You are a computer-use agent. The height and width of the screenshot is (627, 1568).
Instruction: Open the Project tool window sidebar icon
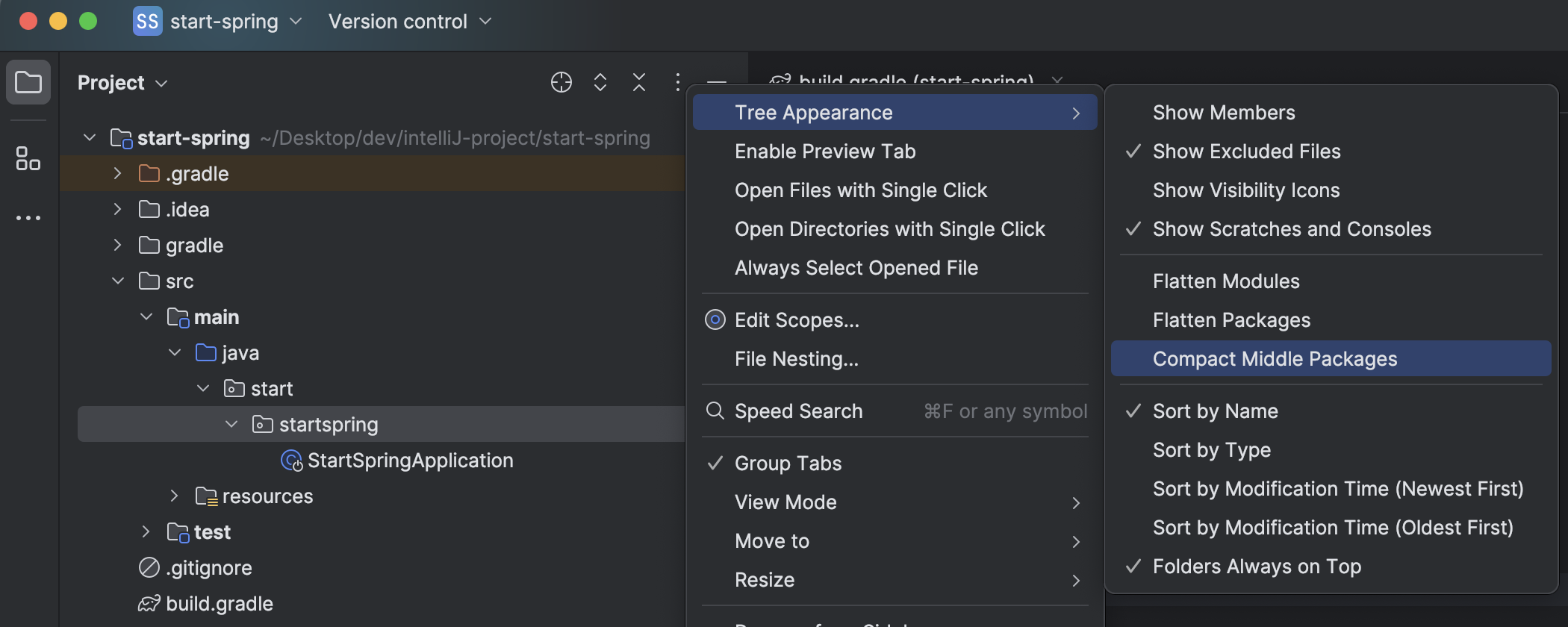click(x=28, y=82)
